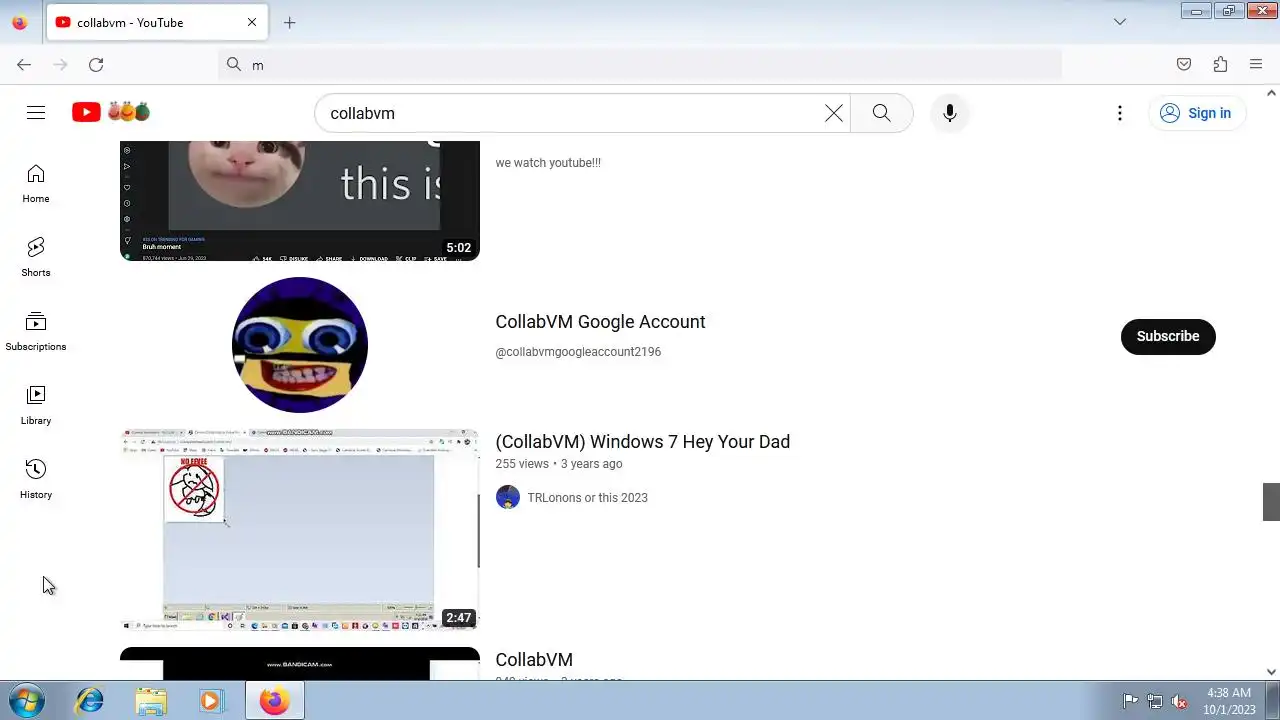
Task: Click the @collabvmgoogleaccount2196 handle
Action: point(578,352)
